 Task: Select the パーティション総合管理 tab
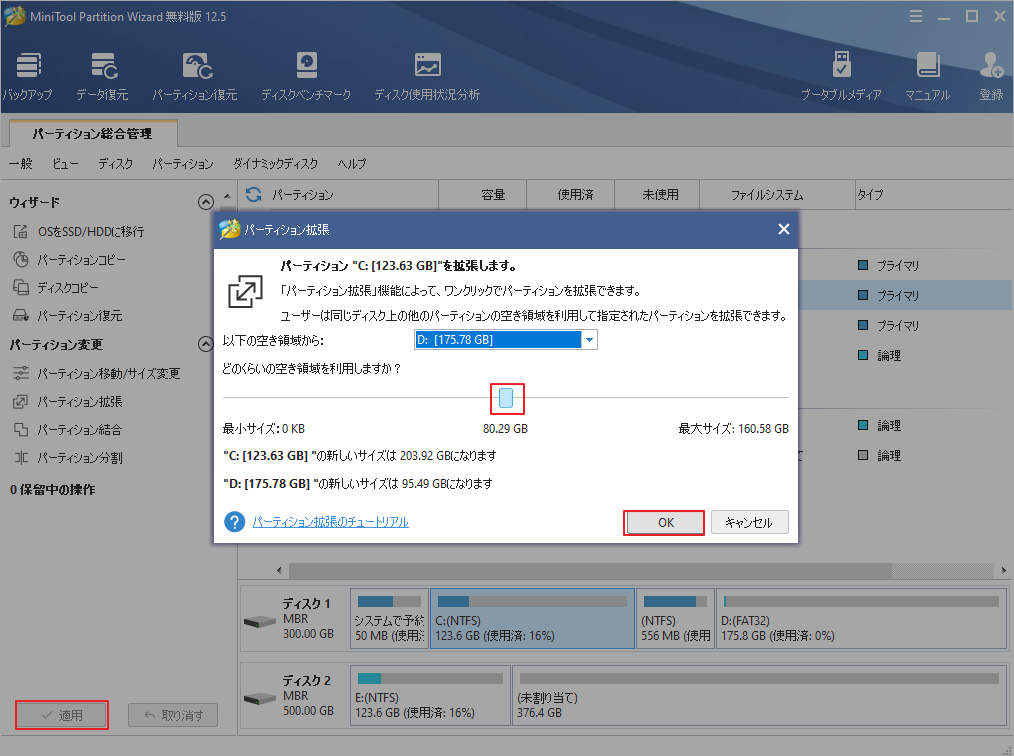pyautogui.click(x=93, y=133)
